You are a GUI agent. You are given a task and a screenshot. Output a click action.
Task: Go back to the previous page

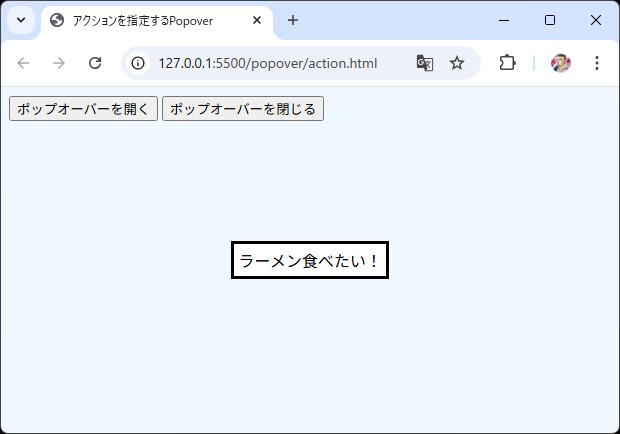coord(23,63)
